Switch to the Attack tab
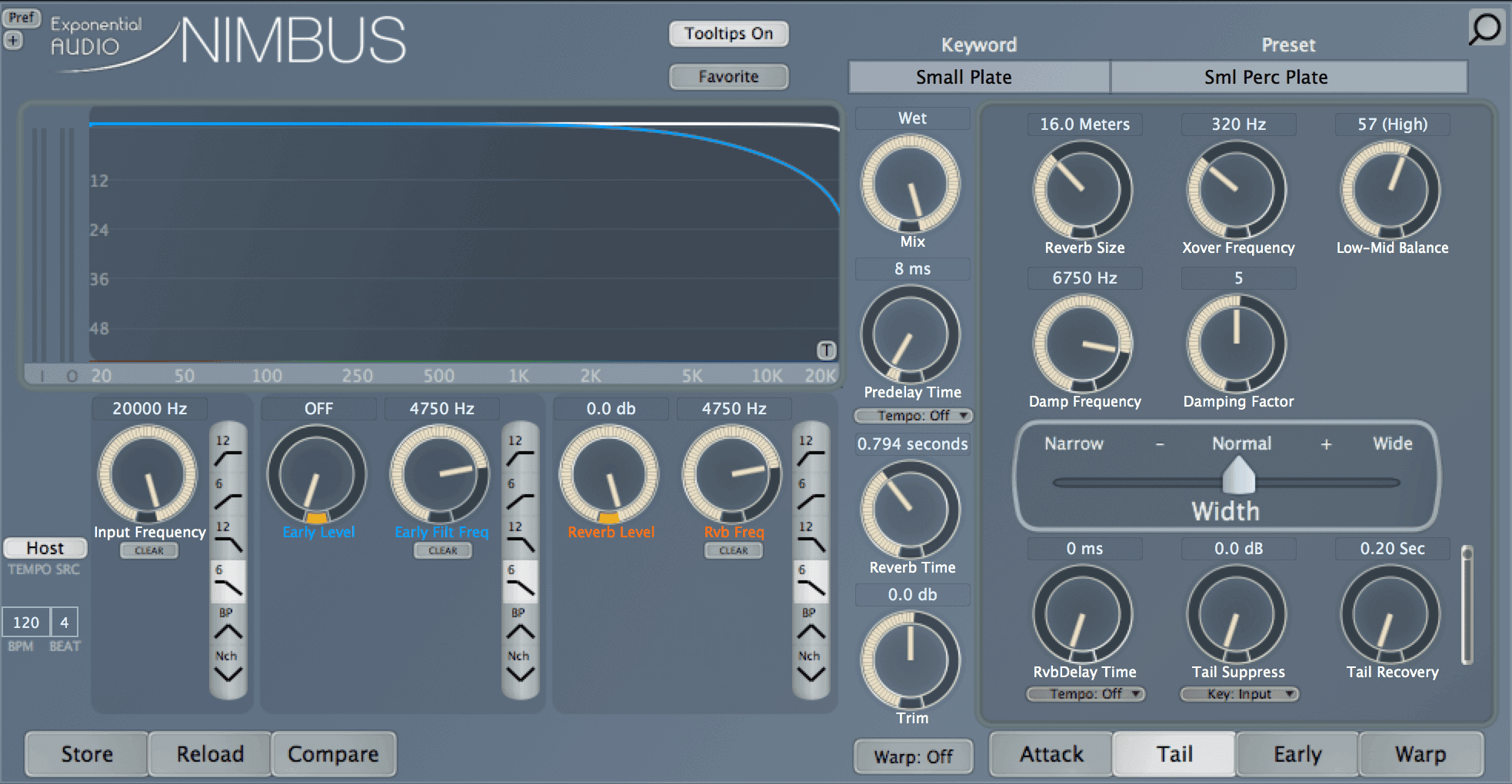This screenshot has width=1512, height=784. 1051,754
